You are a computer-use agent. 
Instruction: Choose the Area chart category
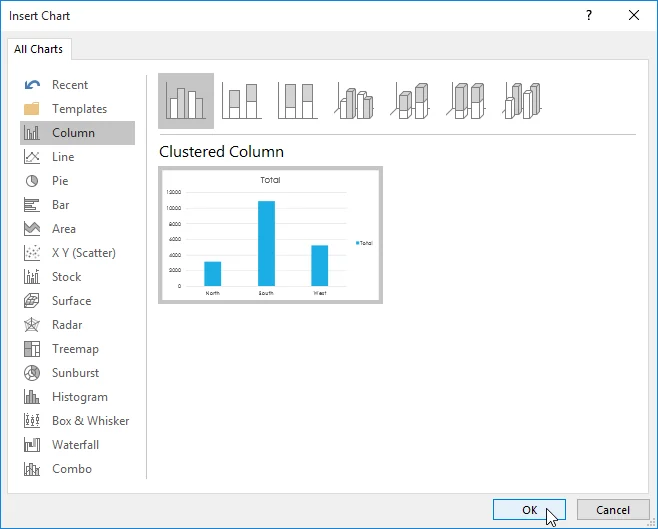tap(78, 229)
